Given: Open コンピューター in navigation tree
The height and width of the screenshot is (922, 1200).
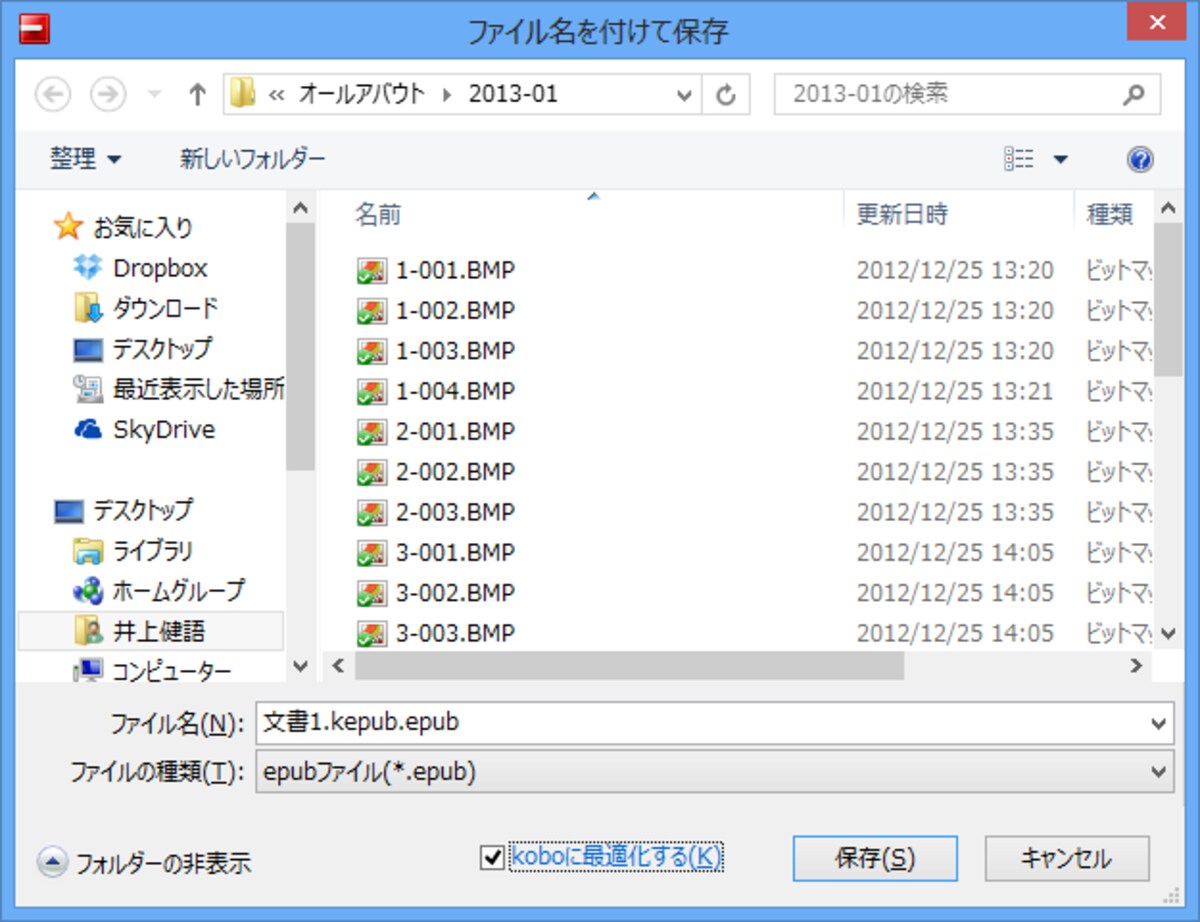Looking at the screenshot, I should (153, 671).
